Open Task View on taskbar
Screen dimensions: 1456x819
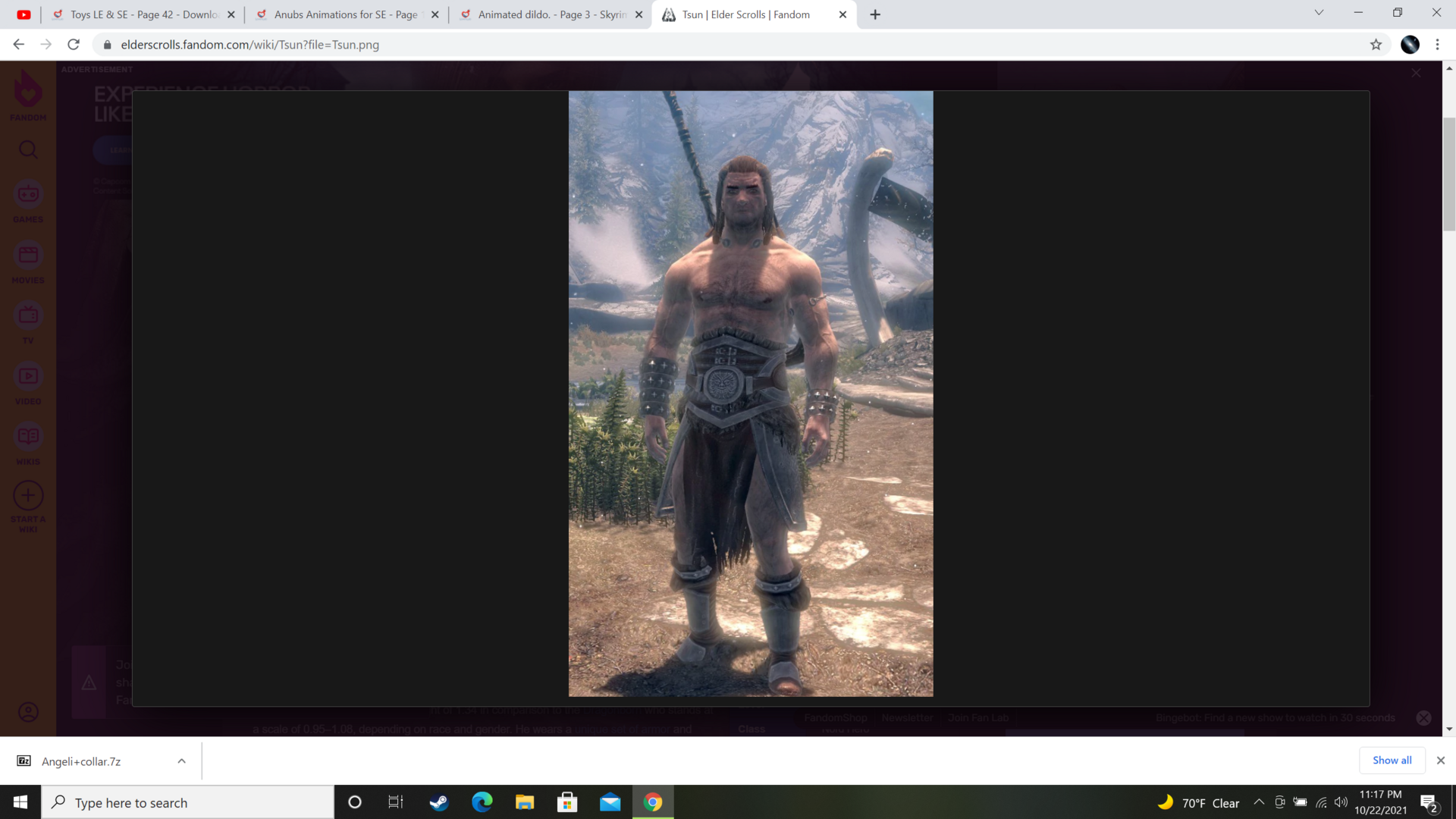[396, 802]
